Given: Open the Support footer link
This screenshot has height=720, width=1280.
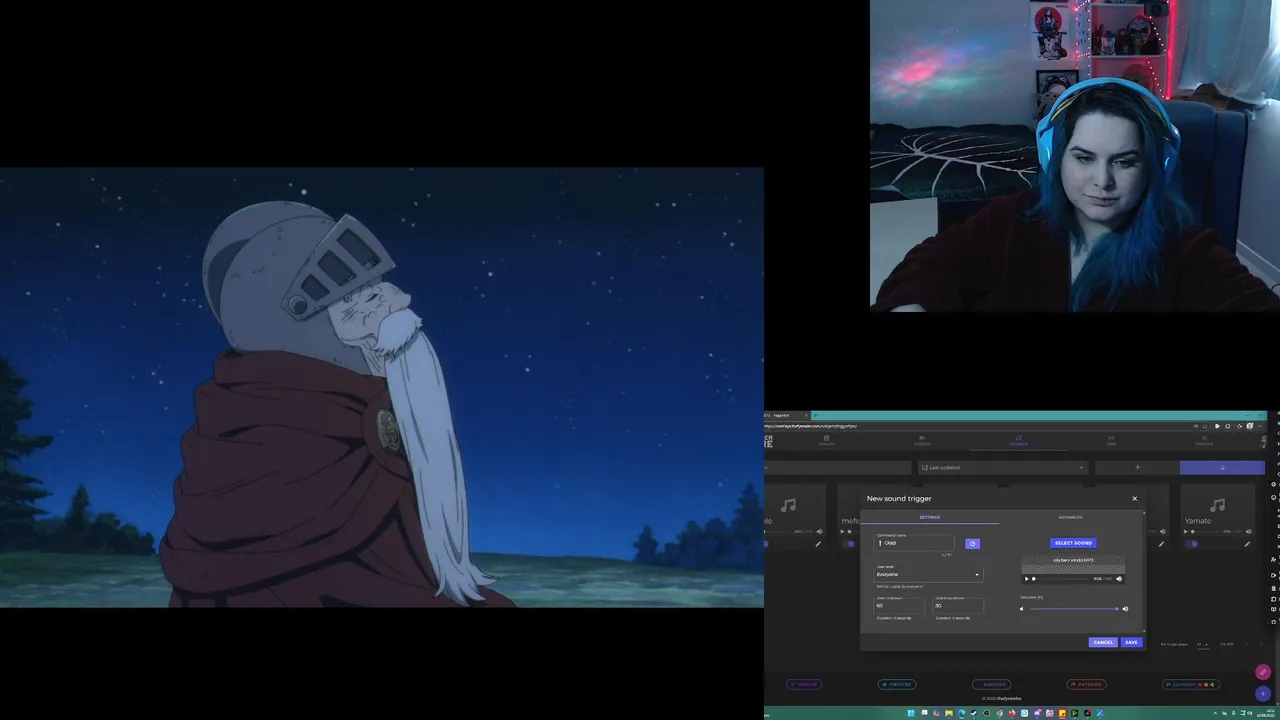Looking at the screenshot, I should click(1190, 684).
